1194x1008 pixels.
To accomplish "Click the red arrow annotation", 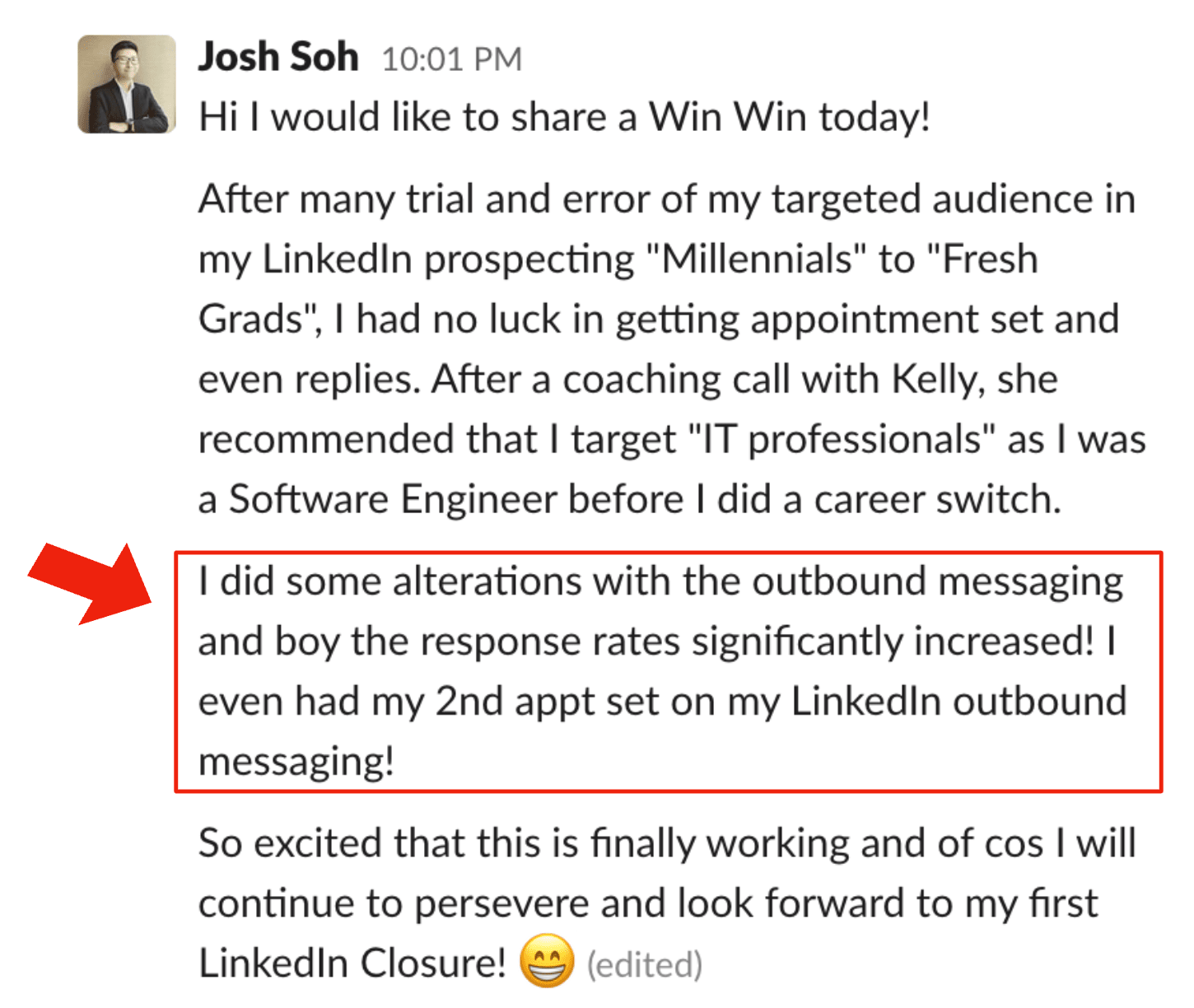I will (92, 582).
